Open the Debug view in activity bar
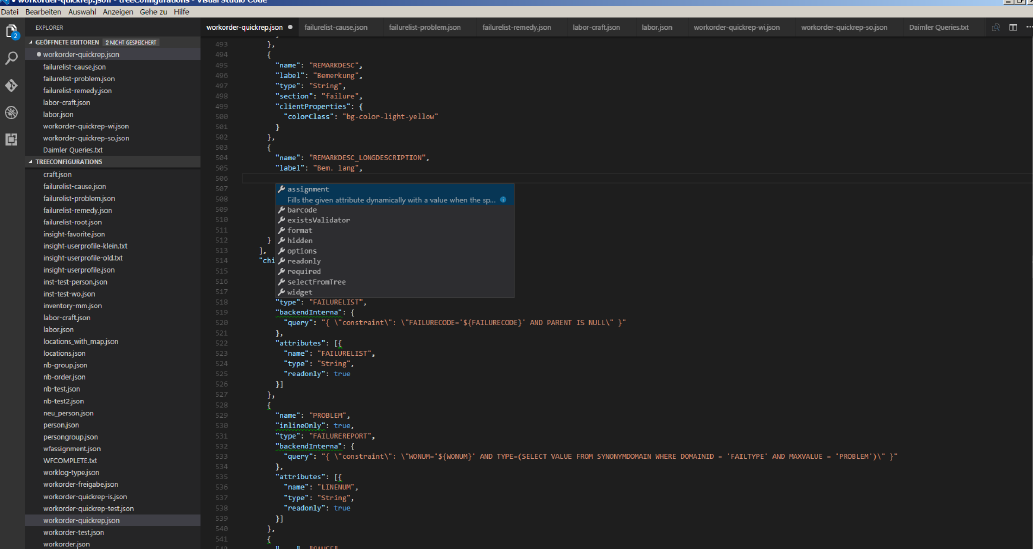The height and width of the screenshot is (549, 1033). point(12,113)
